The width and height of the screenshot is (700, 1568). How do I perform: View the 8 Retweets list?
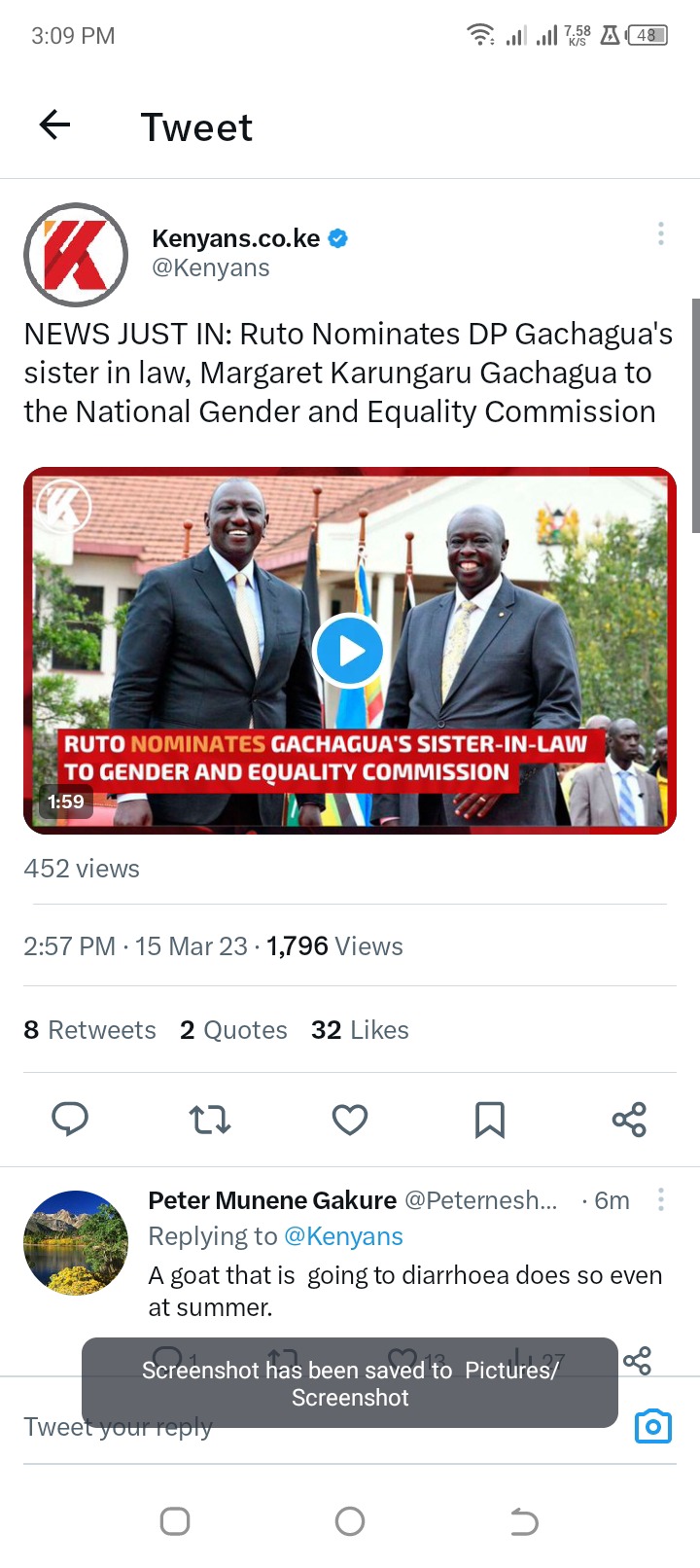tap(89, 1030)
